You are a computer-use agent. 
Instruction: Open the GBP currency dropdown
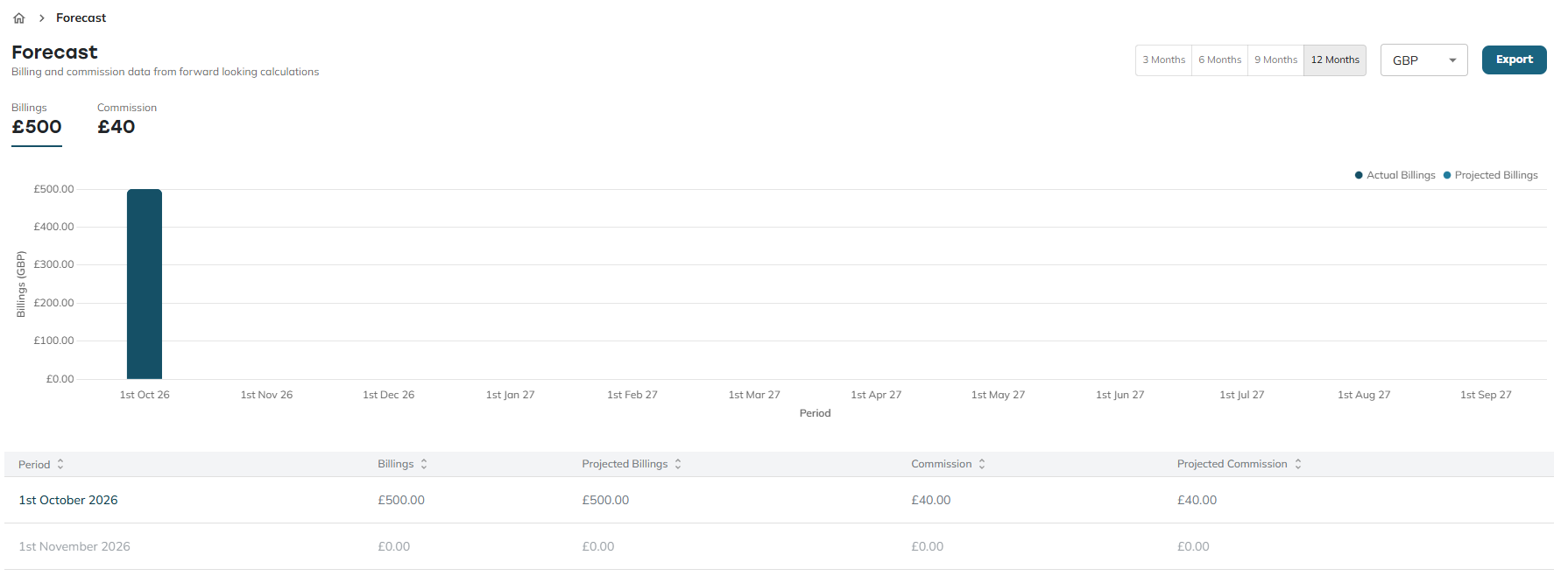pyautogui.click(x=1423, y=60)
